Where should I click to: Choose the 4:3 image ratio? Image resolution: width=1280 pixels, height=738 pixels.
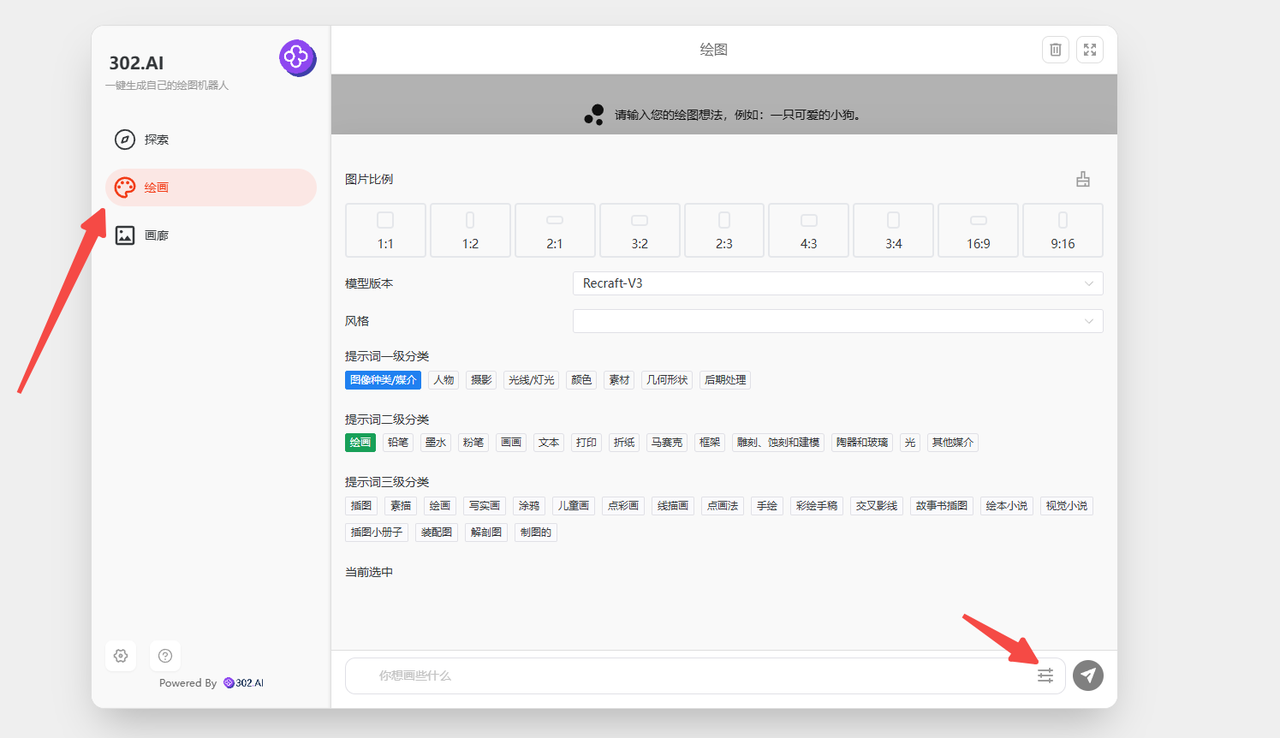tap(809, 231)
